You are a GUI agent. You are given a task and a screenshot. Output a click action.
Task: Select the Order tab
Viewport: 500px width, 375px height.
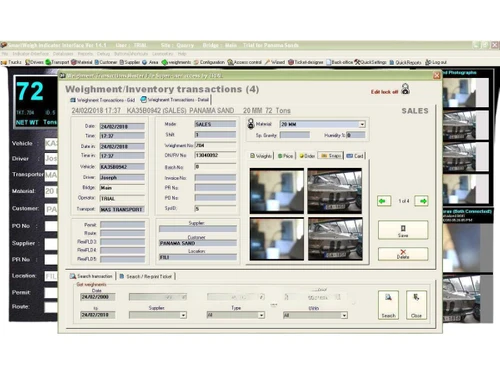tap(307, 156)
